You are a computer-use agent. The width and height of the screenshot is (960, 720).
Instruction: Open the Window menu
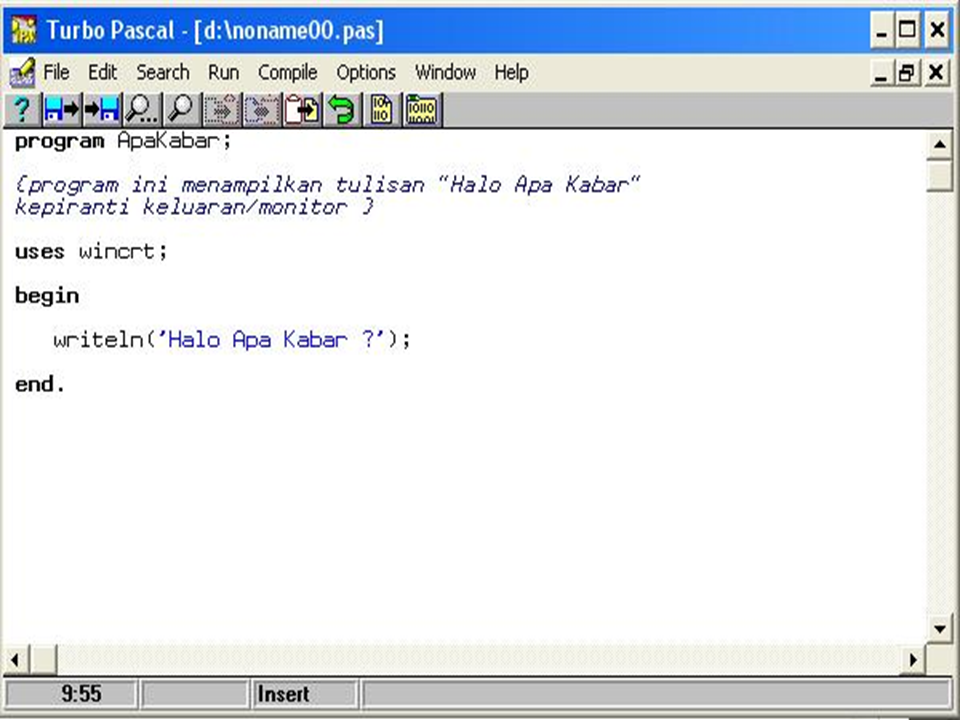(445, 72)
